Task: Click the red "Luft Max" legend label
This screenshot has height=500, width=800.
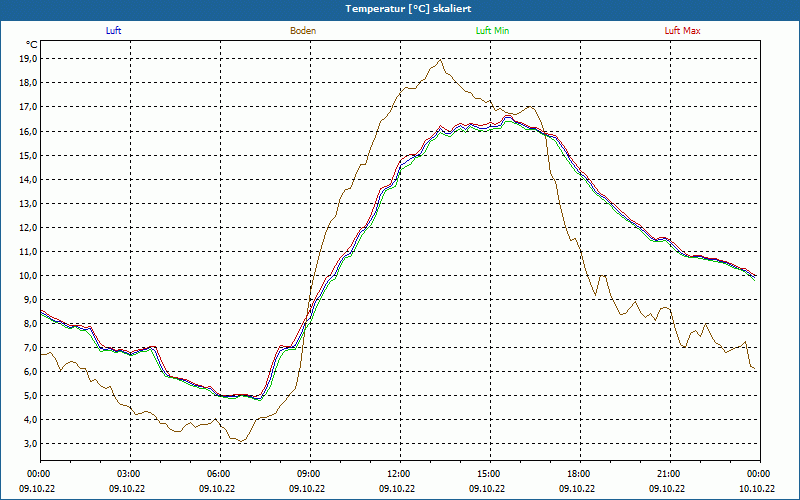Action: tap(682, 31)
